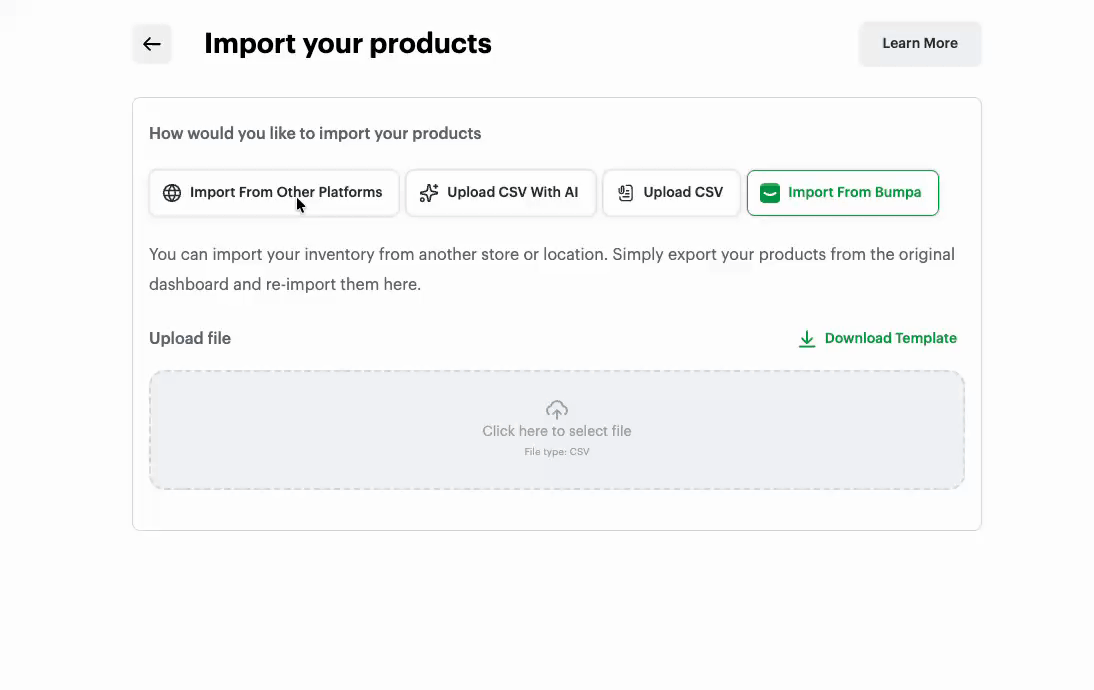Click the AI sparkle icon
Viewport: 1094px width, 690px height.
click(x=429, y=193)
